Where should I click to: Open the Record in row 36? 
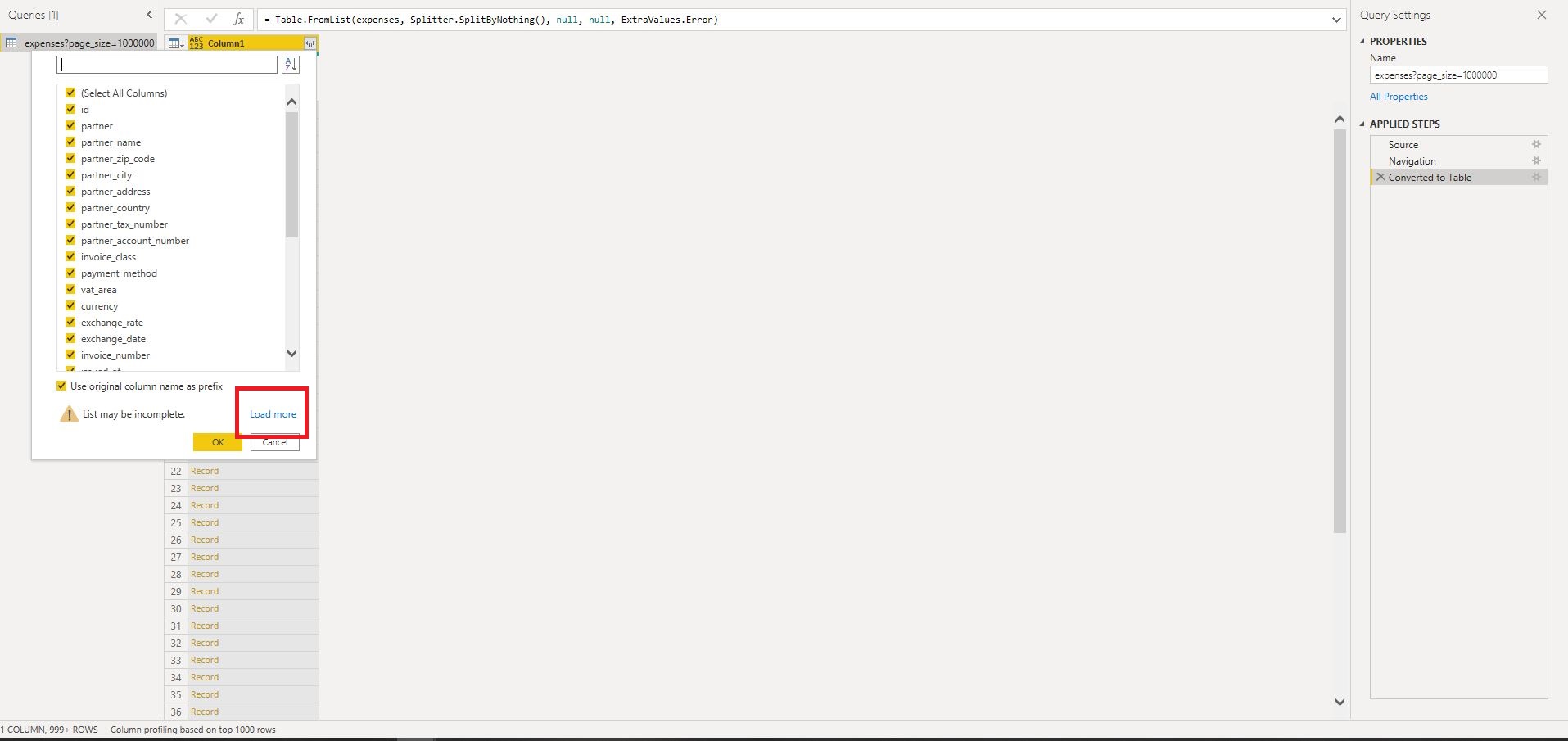(205, 712)
